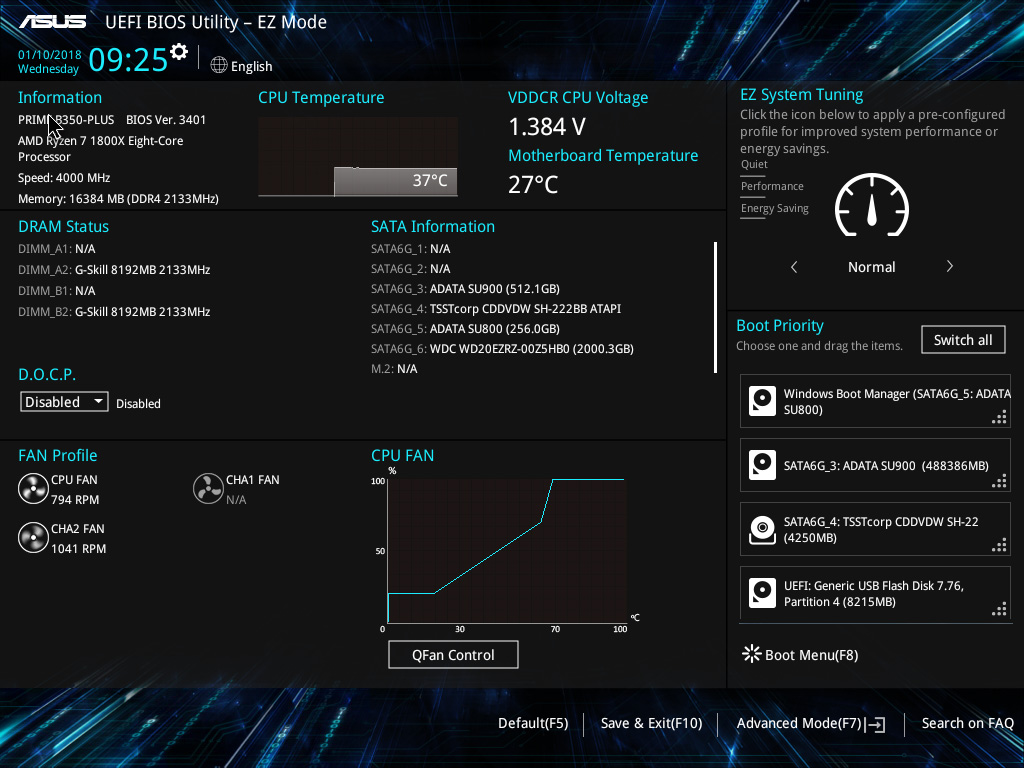Image resolution: width=1024 pixels, height=768 pixels.
Task: Click the M.2: N/A row
Action: (x=394, y=369)
